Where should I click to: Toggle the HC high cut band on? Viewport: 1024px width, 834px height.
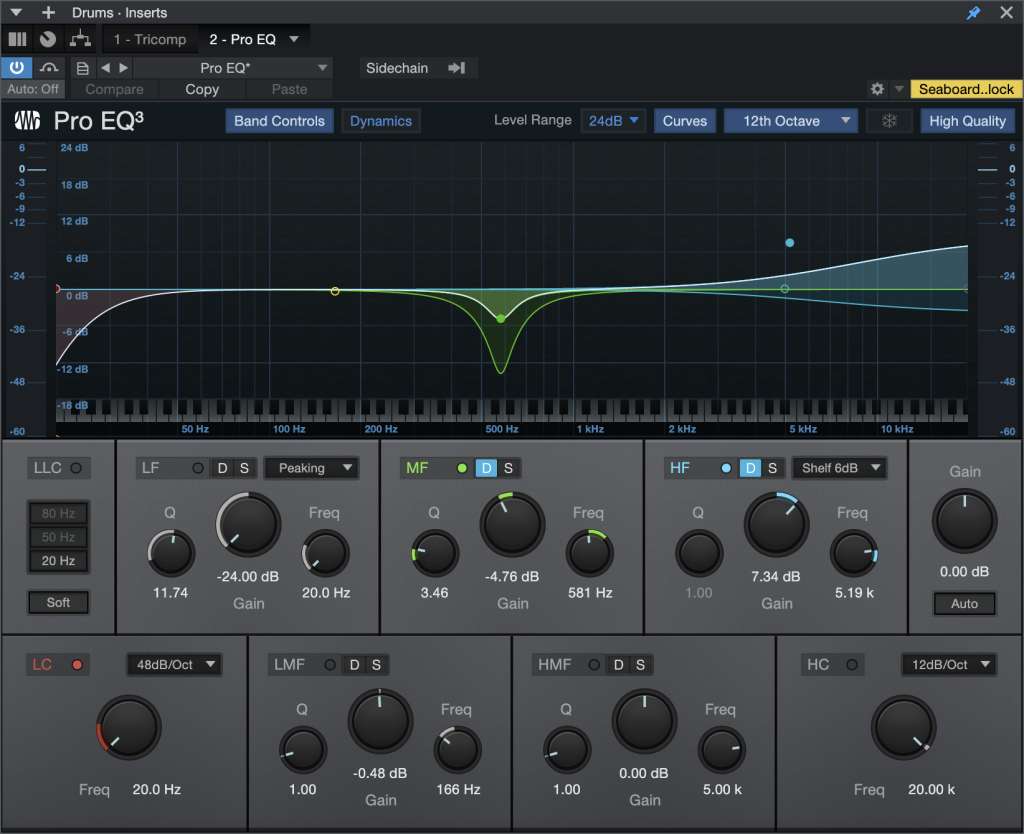tap(851, 665)
